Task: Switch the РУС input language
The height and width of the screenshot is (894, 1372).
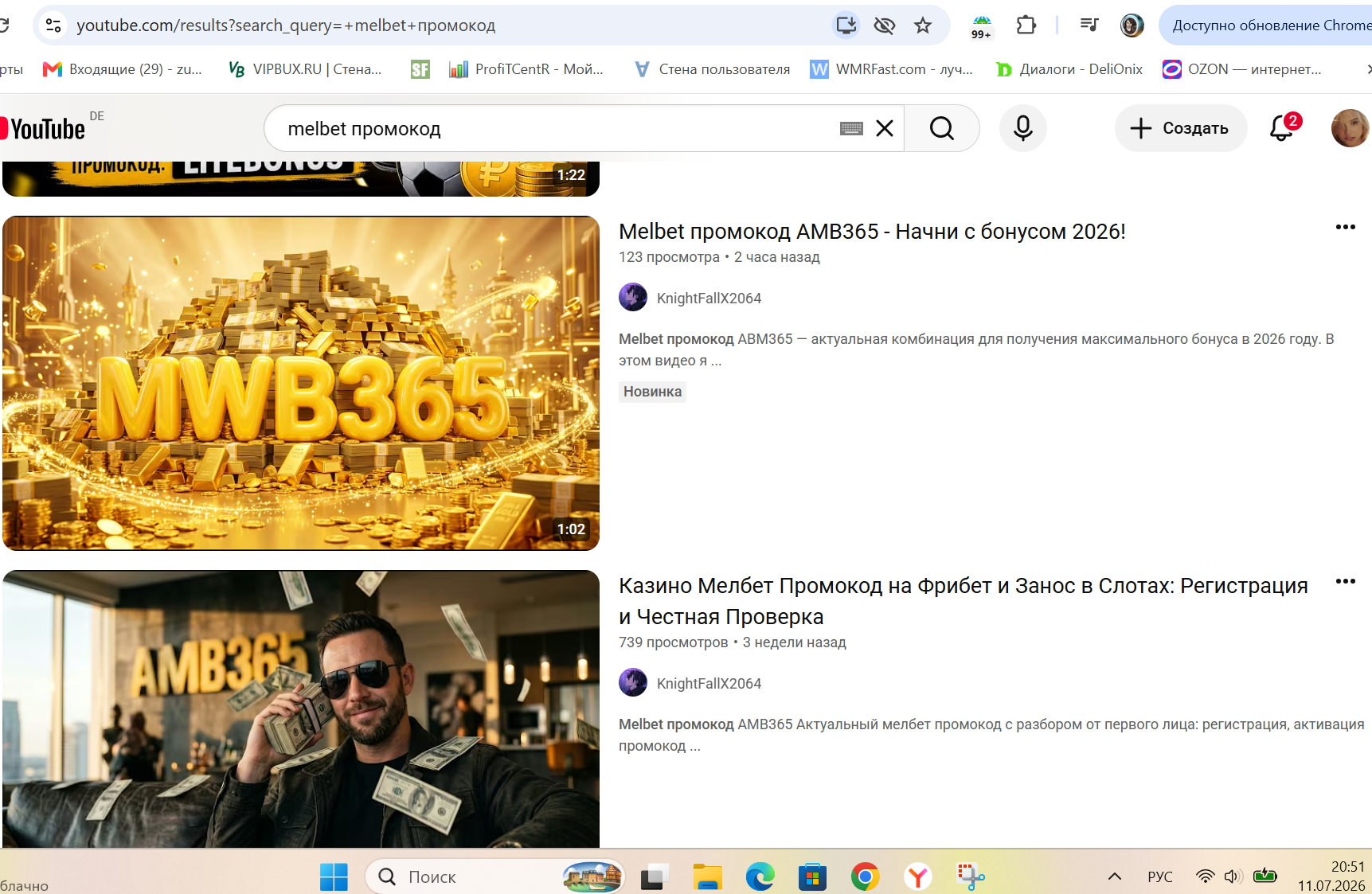Action: click(x=1160, y=876)
